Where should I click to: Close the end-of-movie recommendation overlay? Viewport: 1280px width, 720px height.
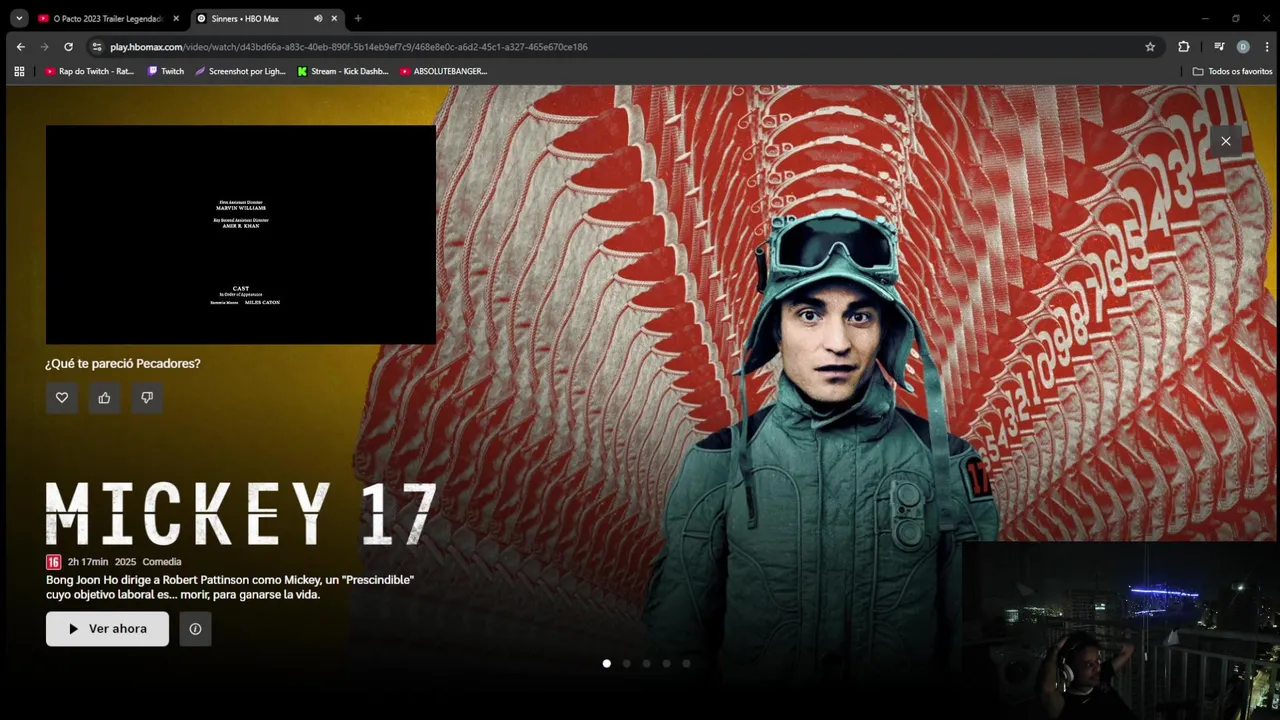pyautogui.click(x=1226, y=141)
